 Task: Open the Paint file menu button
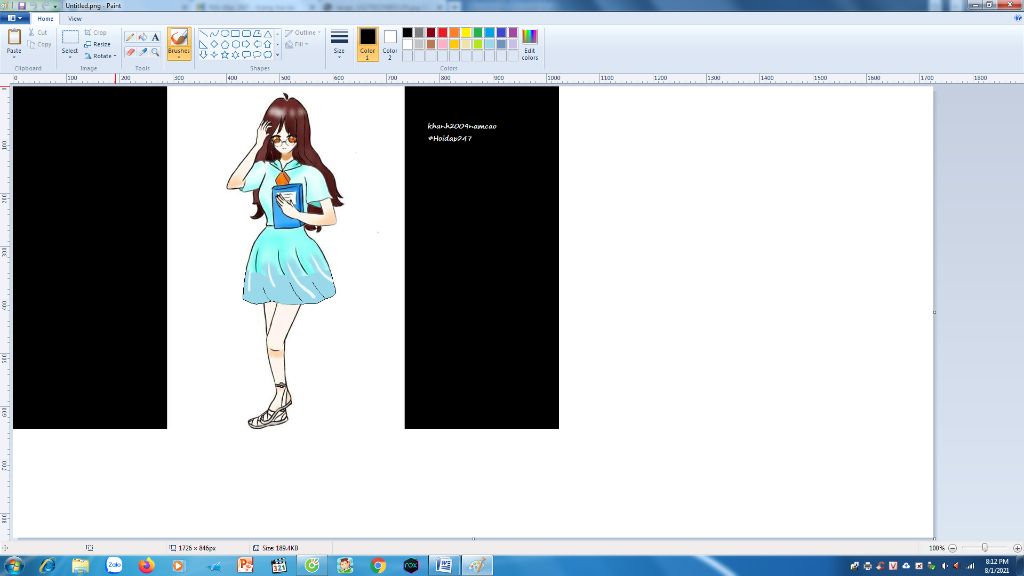click(x=14, y=18)
